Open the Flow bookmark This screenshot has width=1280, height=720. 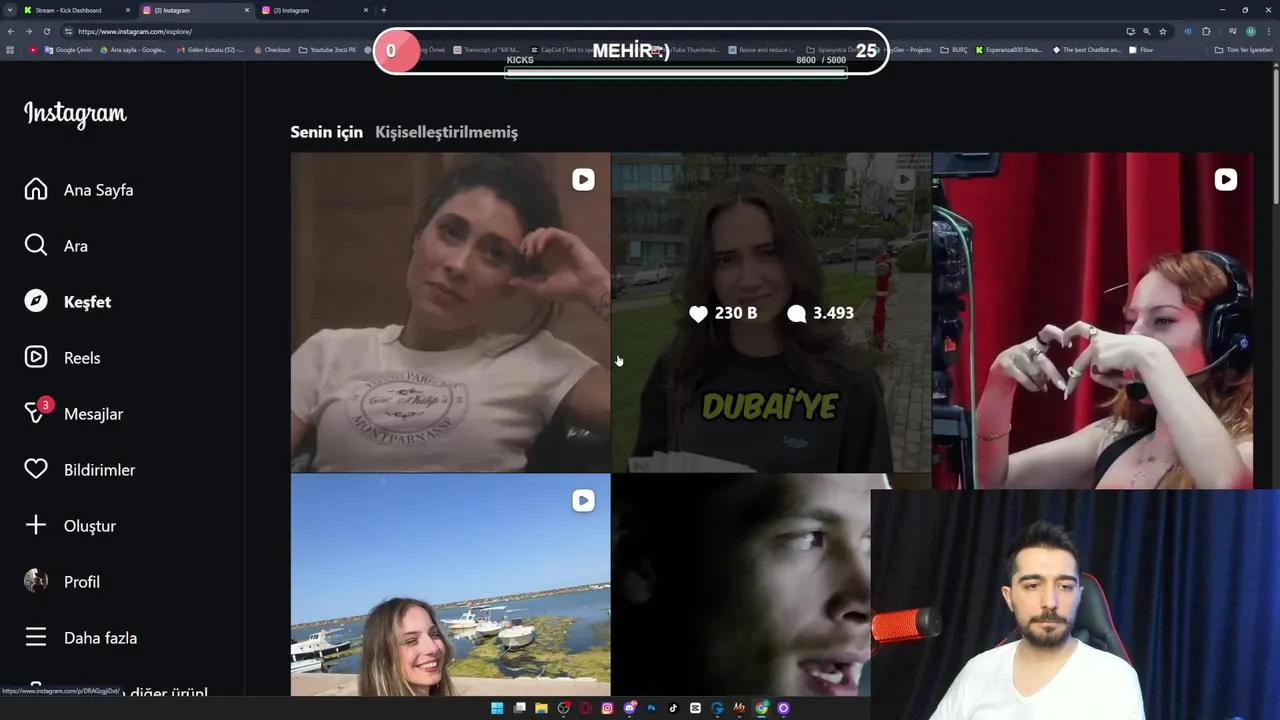click(x=1141, y=50)
